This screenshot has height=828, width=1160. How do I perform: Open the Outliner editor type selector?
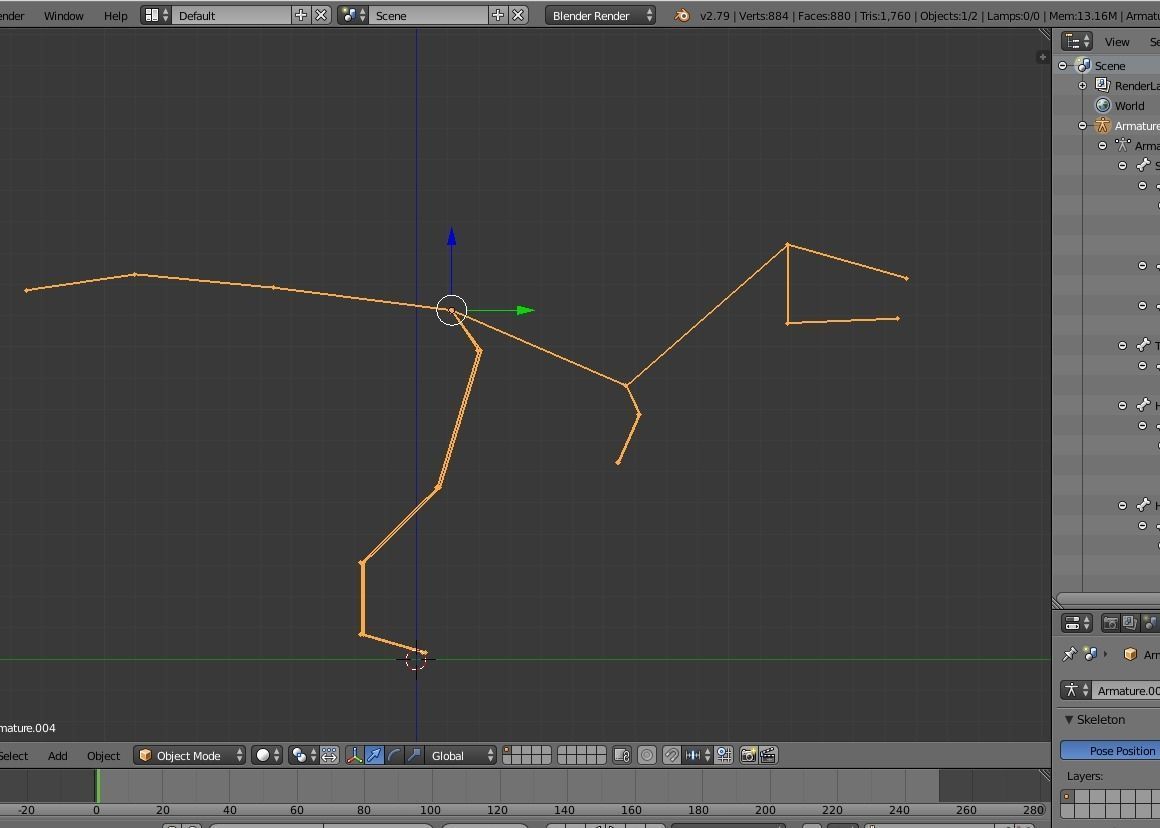(x=1076, y=41)
